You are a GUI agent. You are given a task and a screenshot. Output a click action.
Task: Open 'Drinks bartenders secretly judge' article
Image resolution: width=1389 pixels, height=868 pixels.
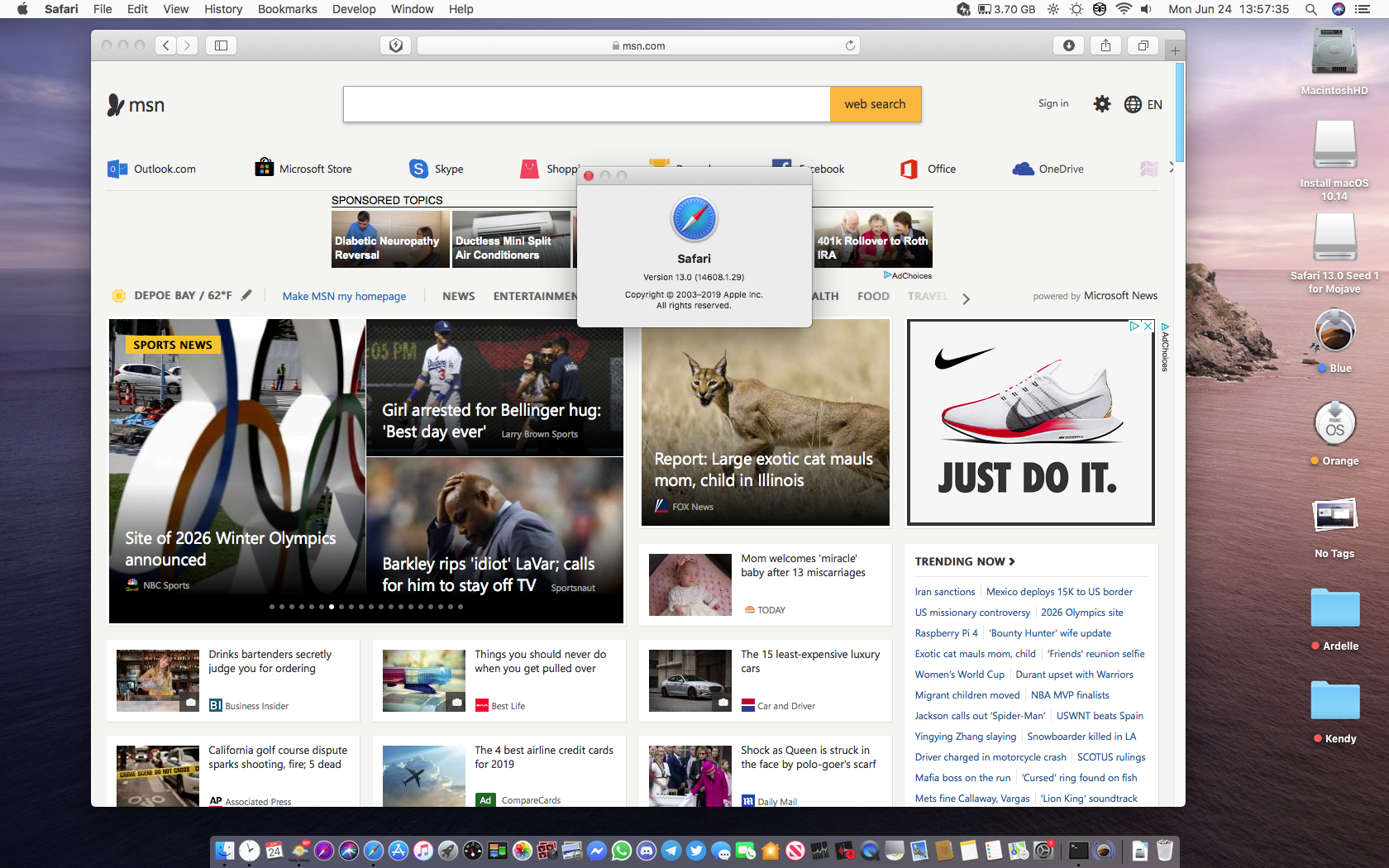233,680
